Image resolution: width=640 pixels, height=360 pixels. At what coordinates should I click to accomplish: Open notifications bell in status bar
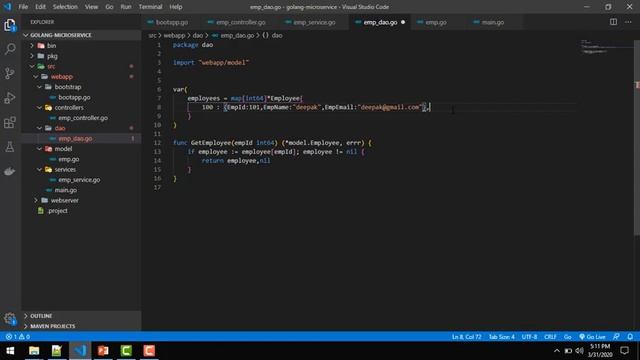tap(630, 337)
